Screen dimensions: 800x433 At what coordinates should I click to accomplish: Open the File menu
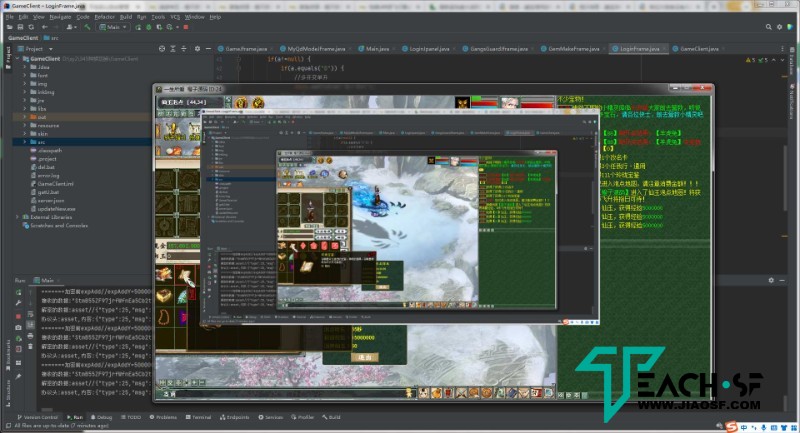(10, 17)
